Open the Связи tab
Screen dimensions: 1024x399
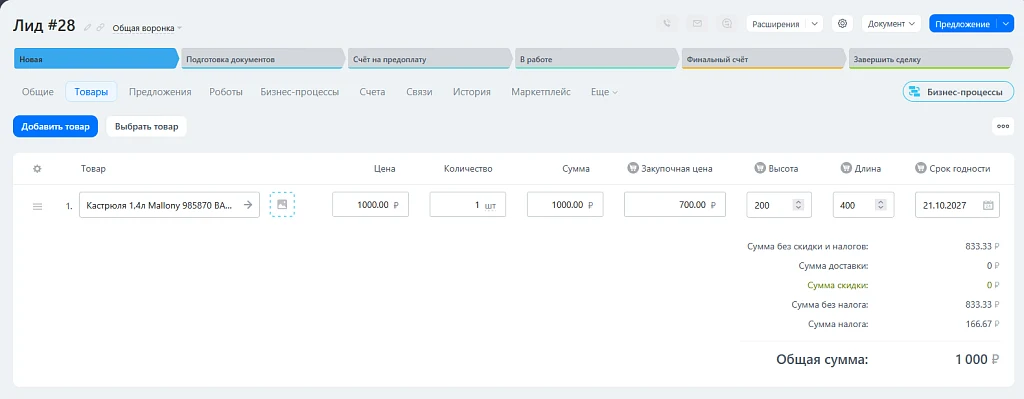point(419,92)
